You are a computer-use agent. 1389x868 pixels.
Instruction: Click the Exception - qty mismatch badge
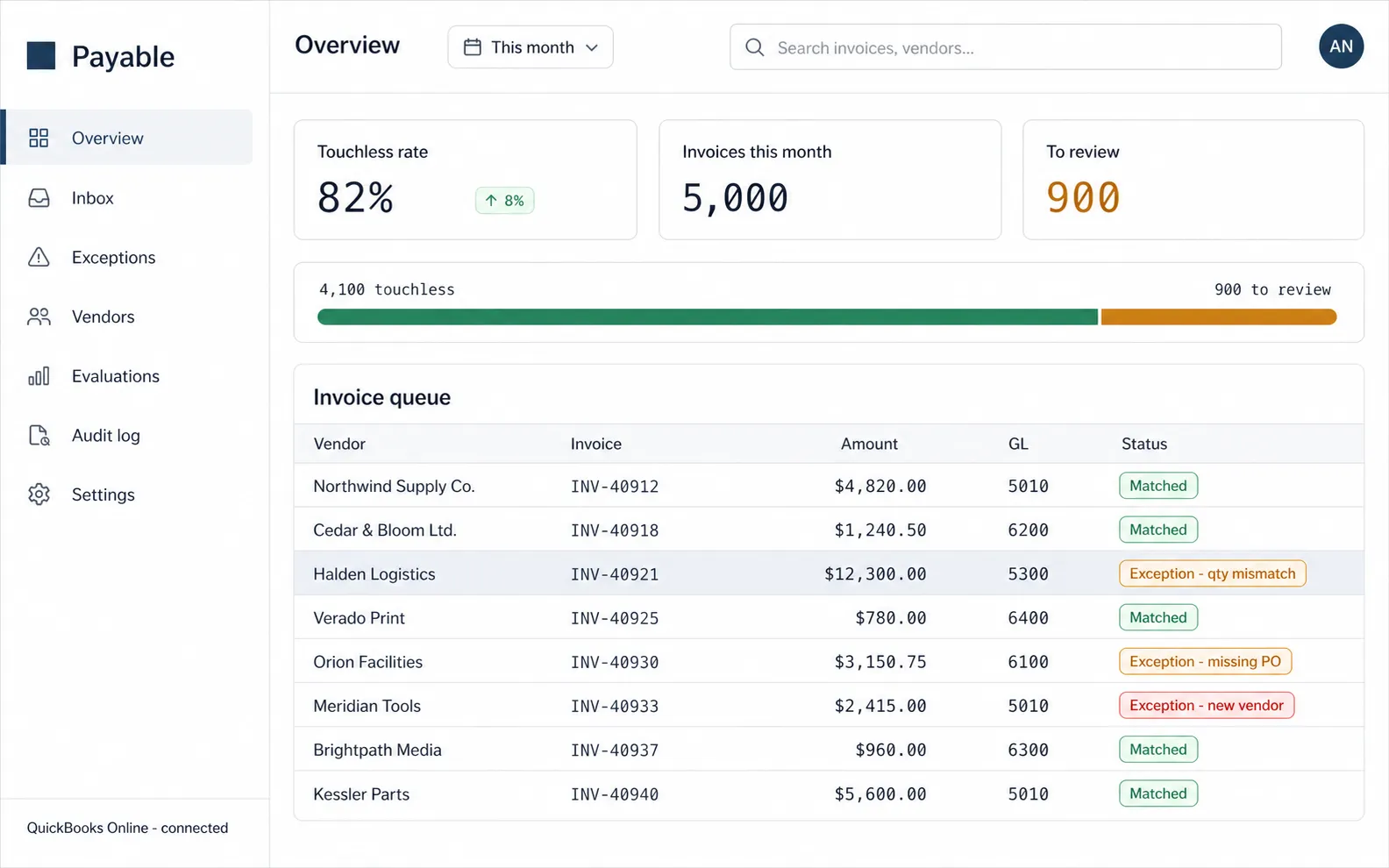tap(1213, 573)
